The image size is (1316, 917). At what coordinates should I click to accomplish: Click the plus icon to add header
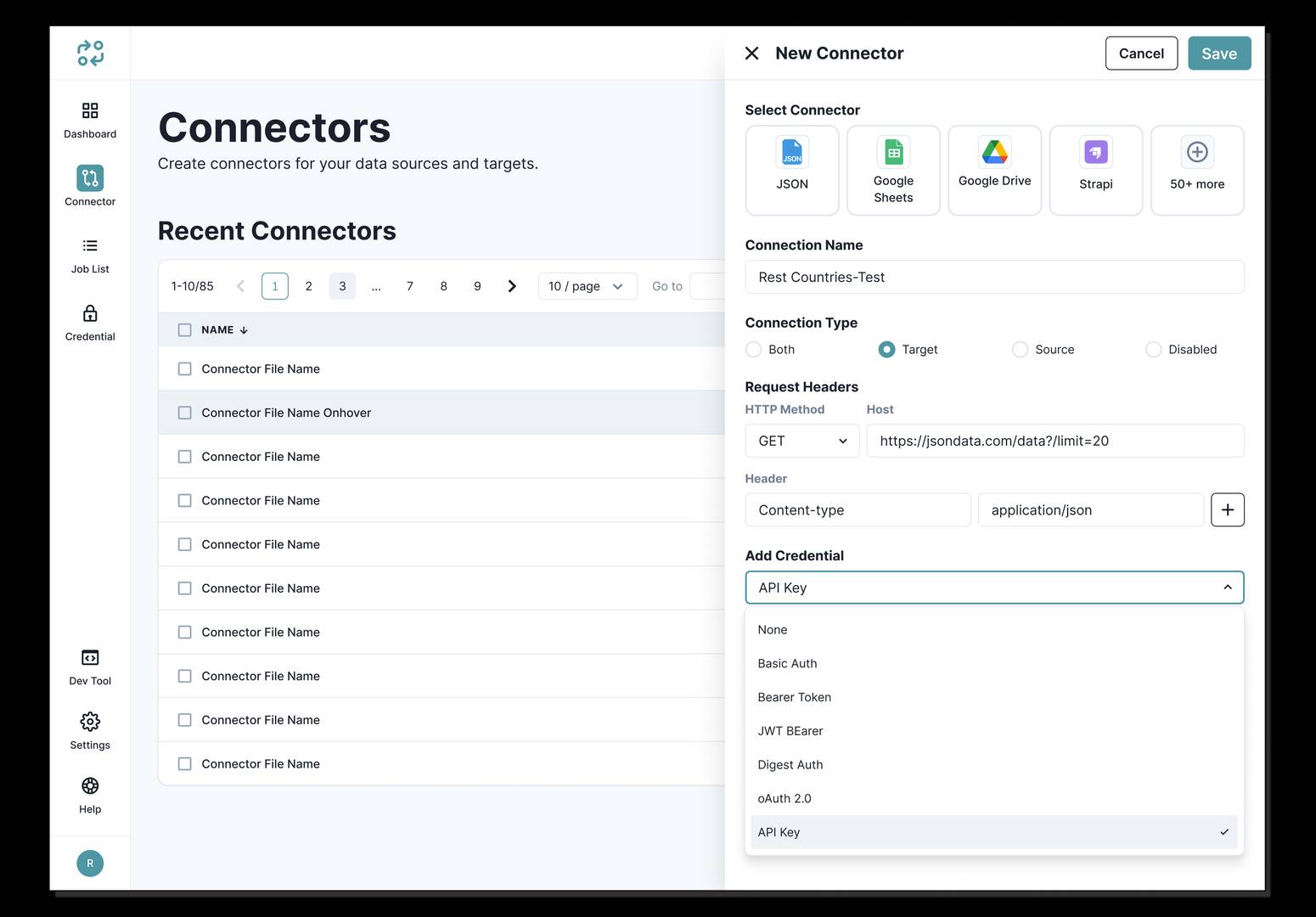[x=1227, y=510]
